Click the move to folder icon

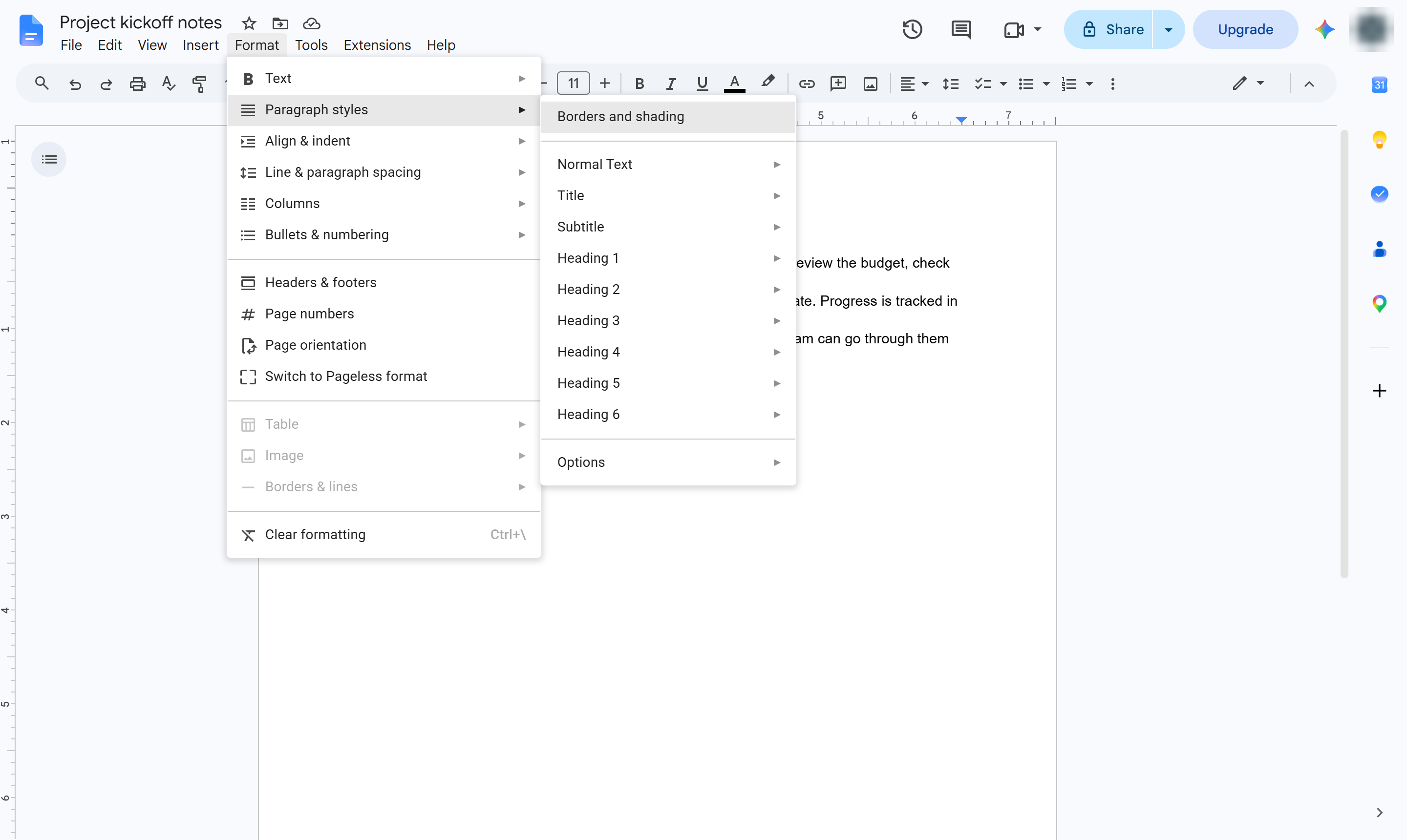[x=280, y=23]
